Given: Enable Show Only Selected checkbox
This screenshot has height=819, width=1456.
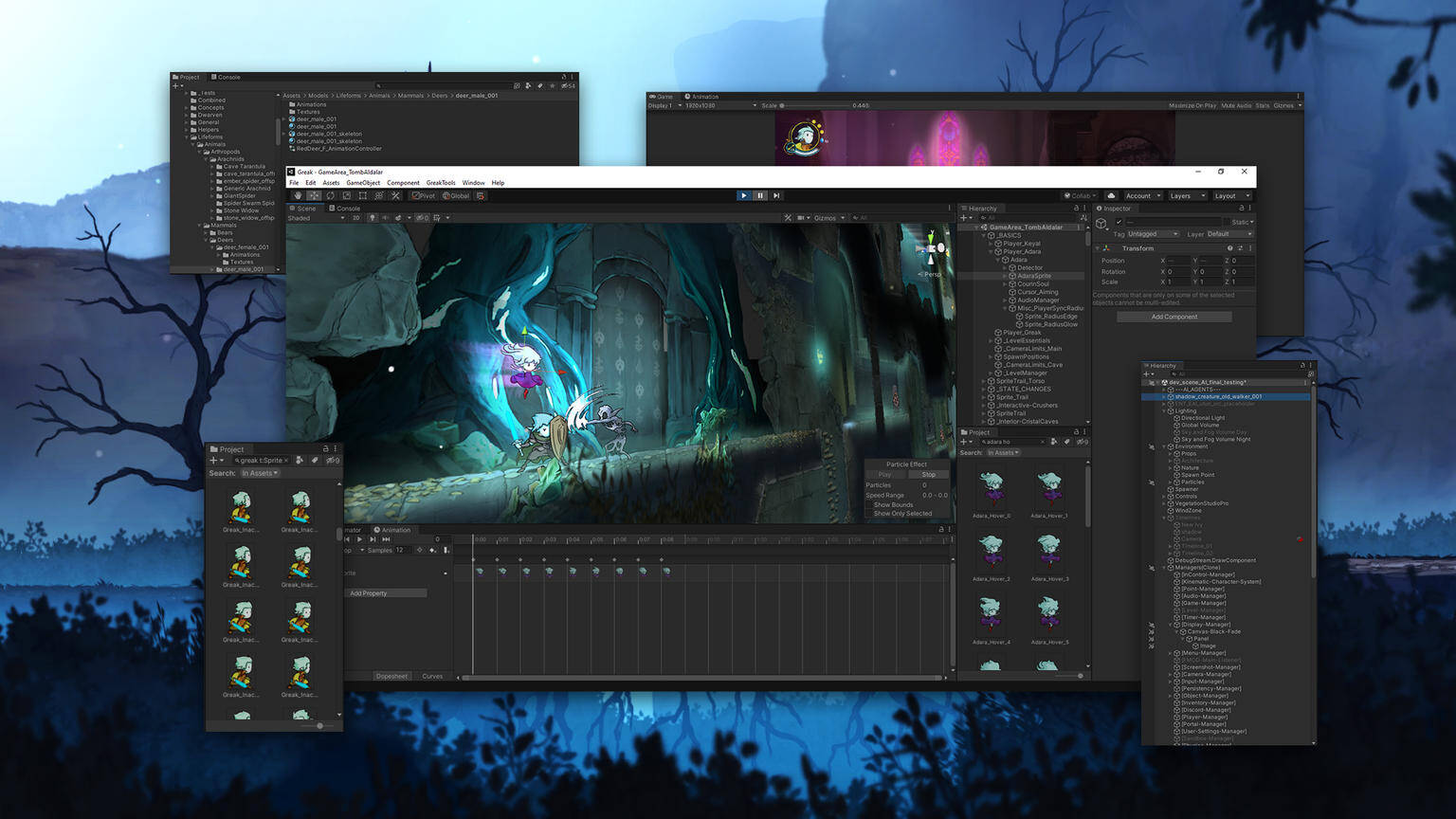Looking at the screenshot, I should (x=869, y=514).
